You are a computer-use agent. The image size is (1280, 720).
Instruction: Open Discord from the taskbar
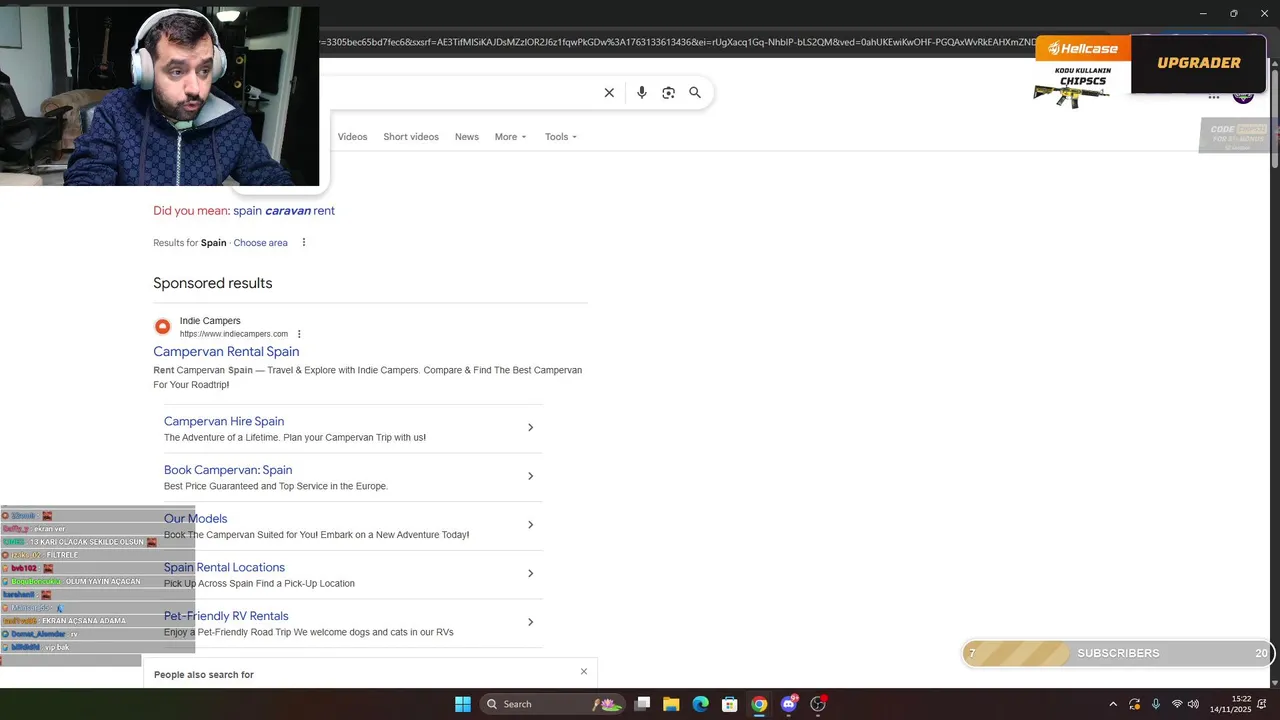[789, 704]
